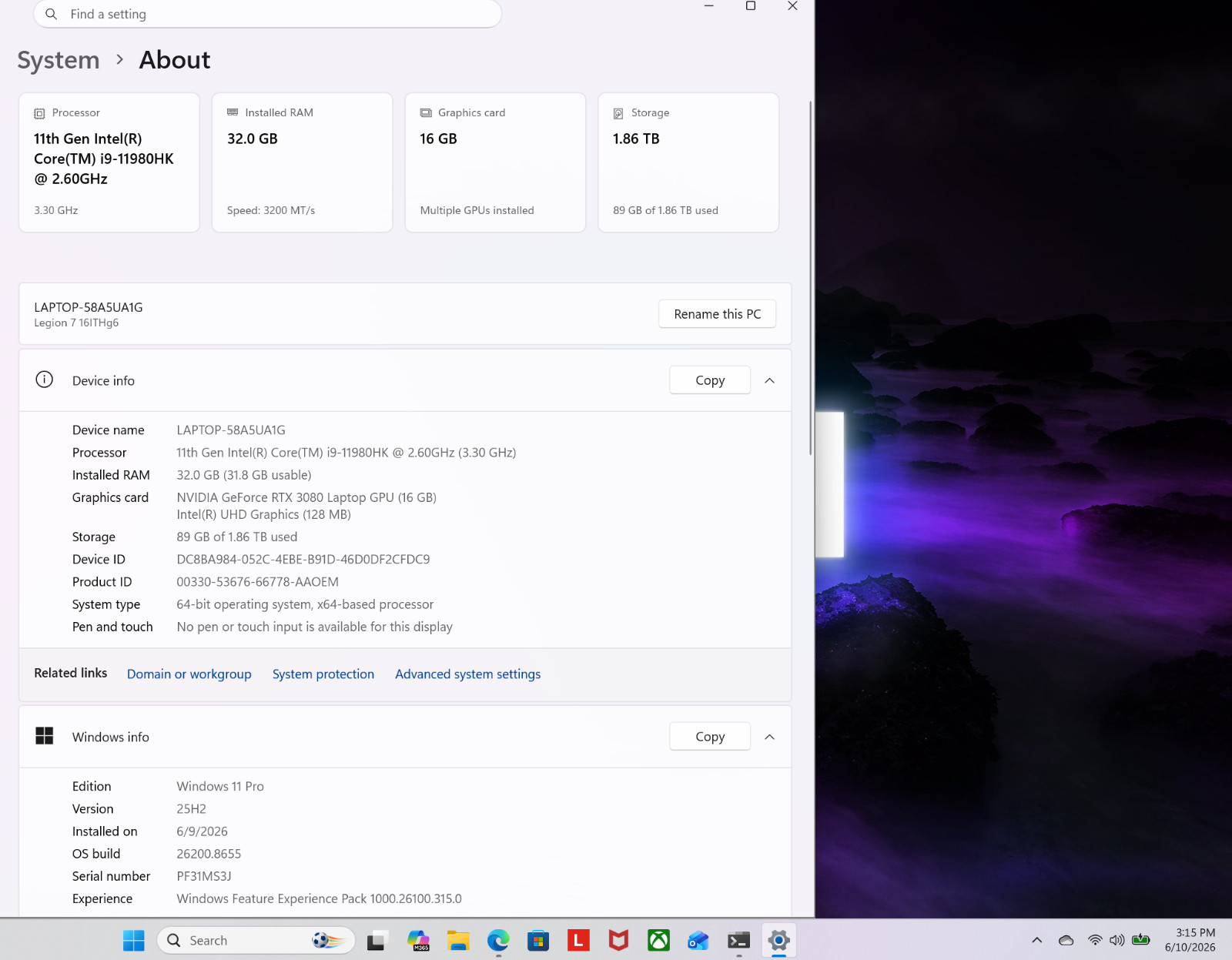Viewport: 1232px width, 960px height.
Task: Click the Device info circle icon
Action: click(x=45, y=380)
